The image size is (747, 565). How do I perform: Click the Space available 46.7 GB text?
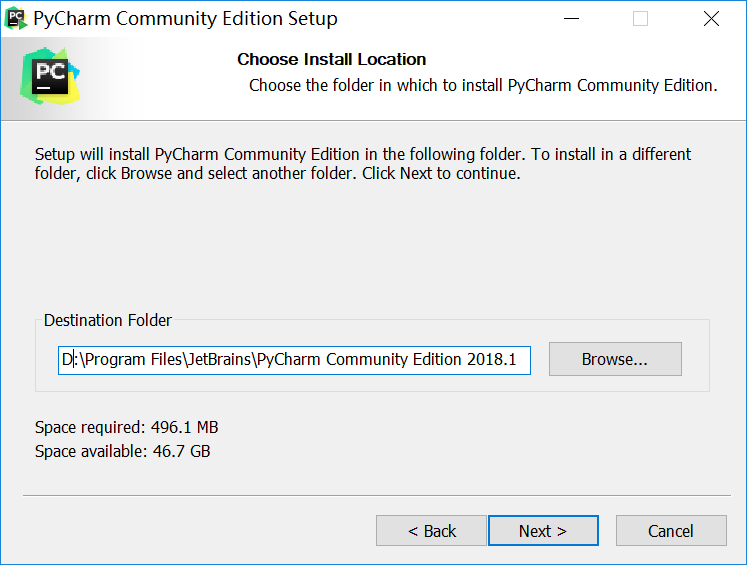[122, 451]
